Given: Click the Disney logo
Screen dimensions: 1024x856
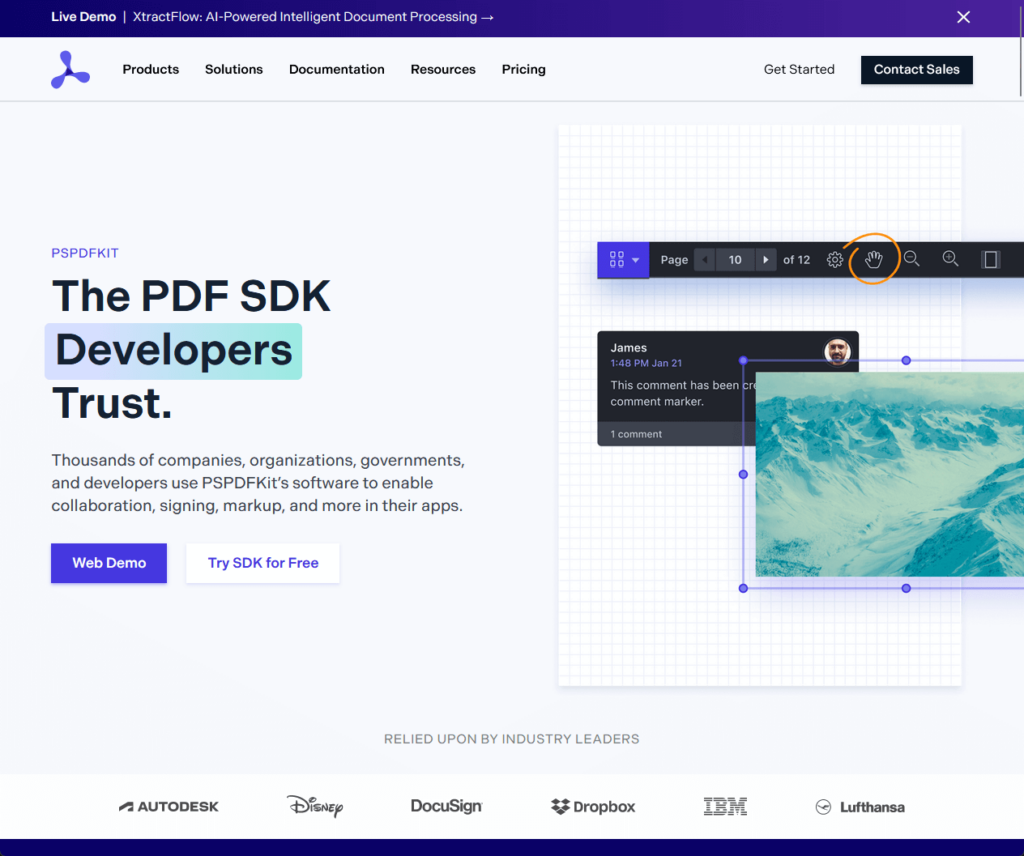Looking at the screenshot, I should [315, 806].
